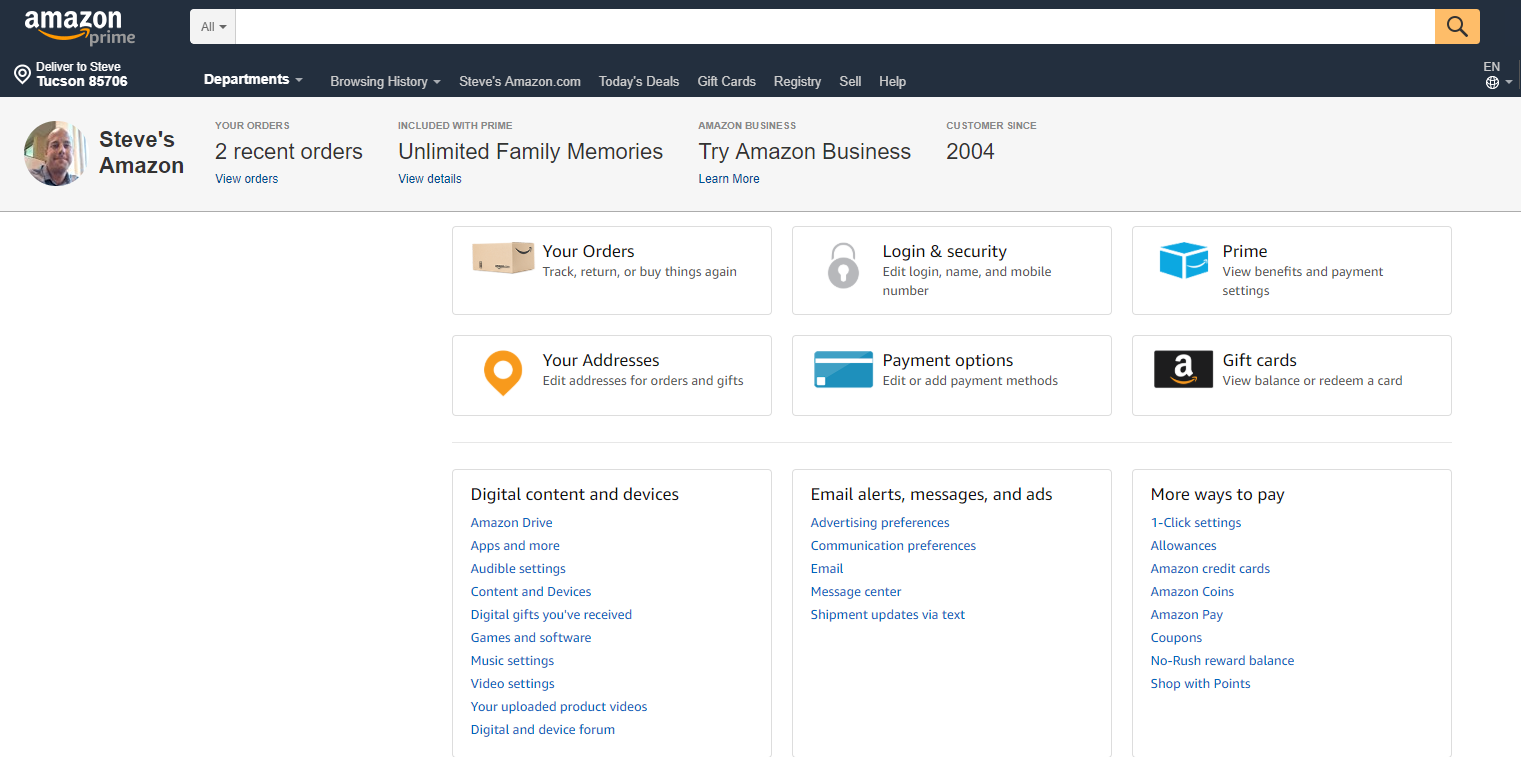This screenshot has width=1521, height=757.
Task: Open Digital gifts you've received
Action: tap(551, 615)
